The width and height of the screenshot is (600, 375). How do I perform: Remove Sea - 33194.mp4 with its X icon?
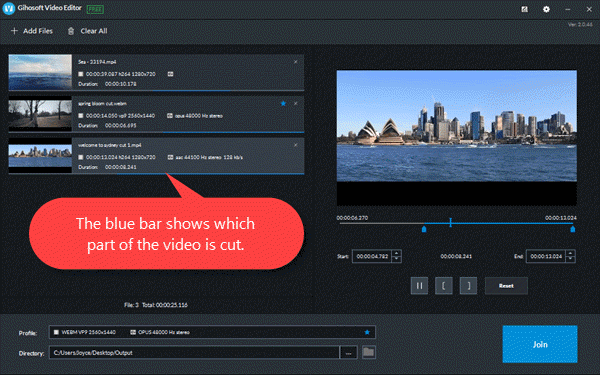pos(295,62)
